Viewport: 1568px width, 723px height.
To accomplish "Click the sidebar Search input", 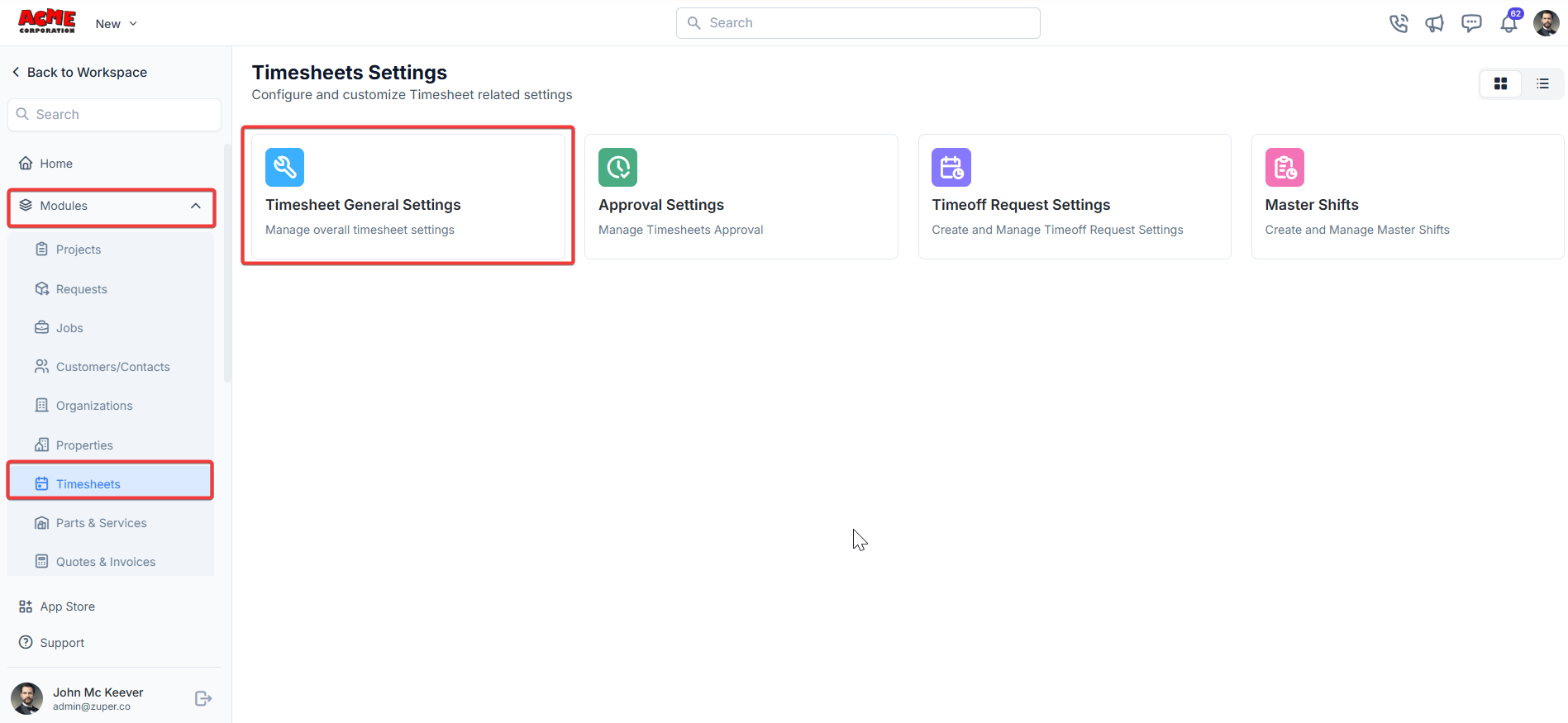I will 114,115.
